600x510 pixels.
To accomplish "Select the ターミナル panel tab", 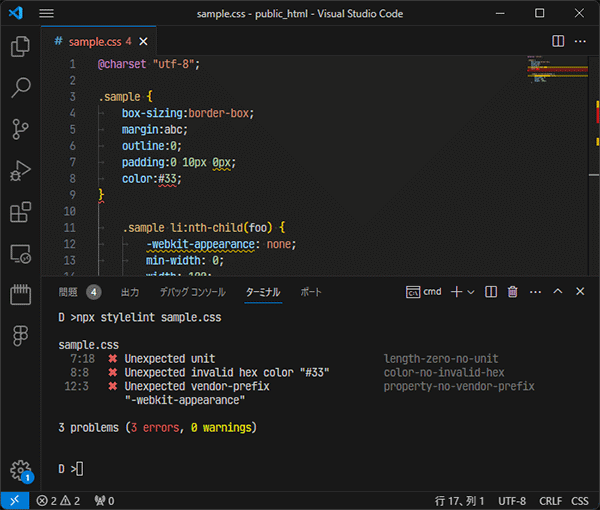I will click(263, 293).
